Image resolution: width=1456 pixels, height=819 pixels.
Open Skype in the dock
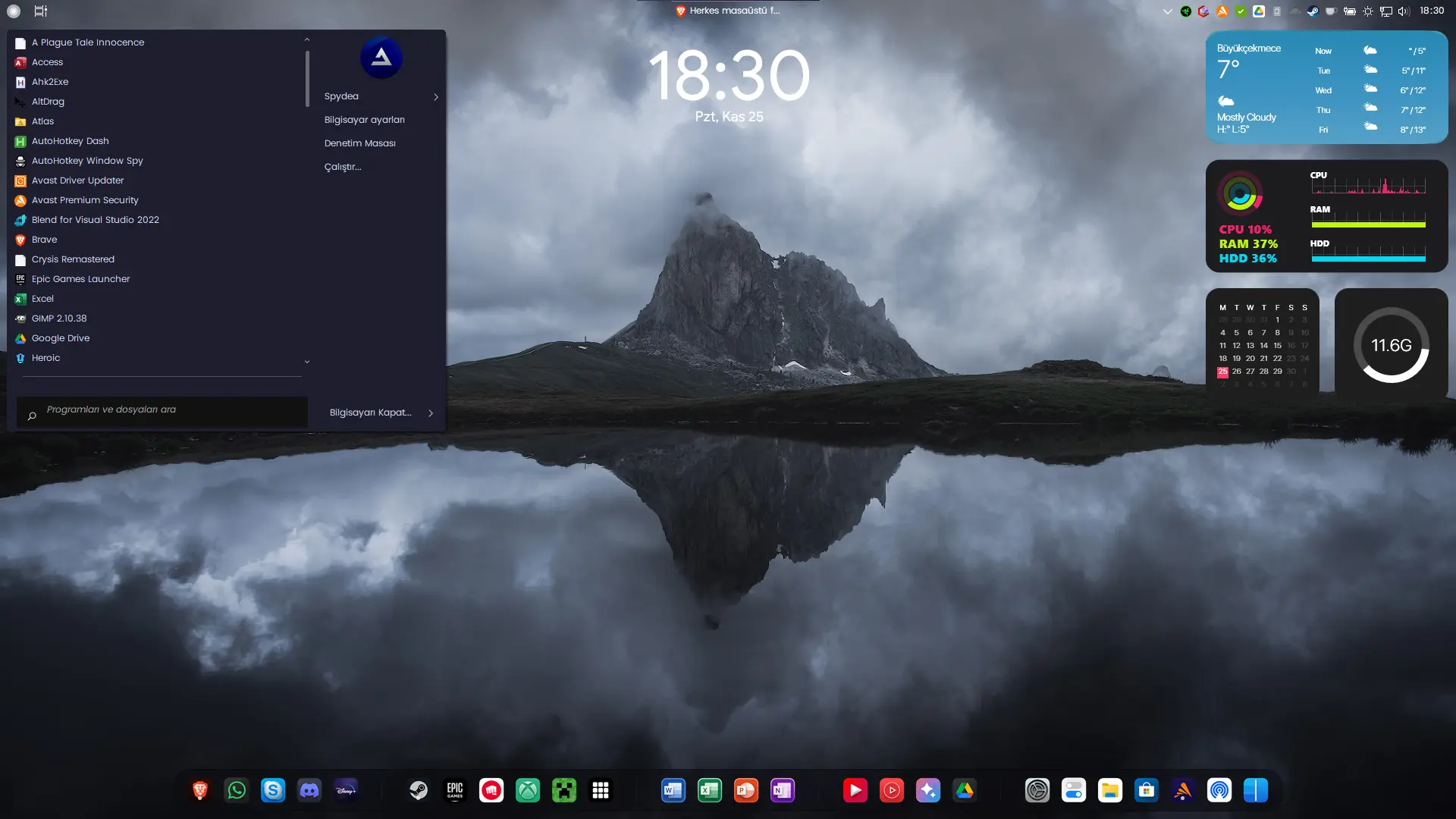coord(273,790)
